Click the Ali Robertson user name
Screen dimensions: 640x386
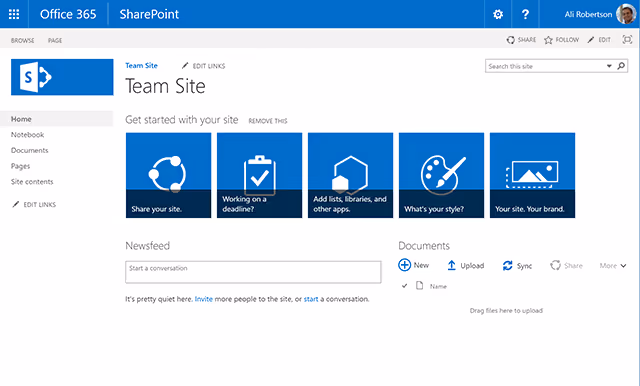[588, 14]
